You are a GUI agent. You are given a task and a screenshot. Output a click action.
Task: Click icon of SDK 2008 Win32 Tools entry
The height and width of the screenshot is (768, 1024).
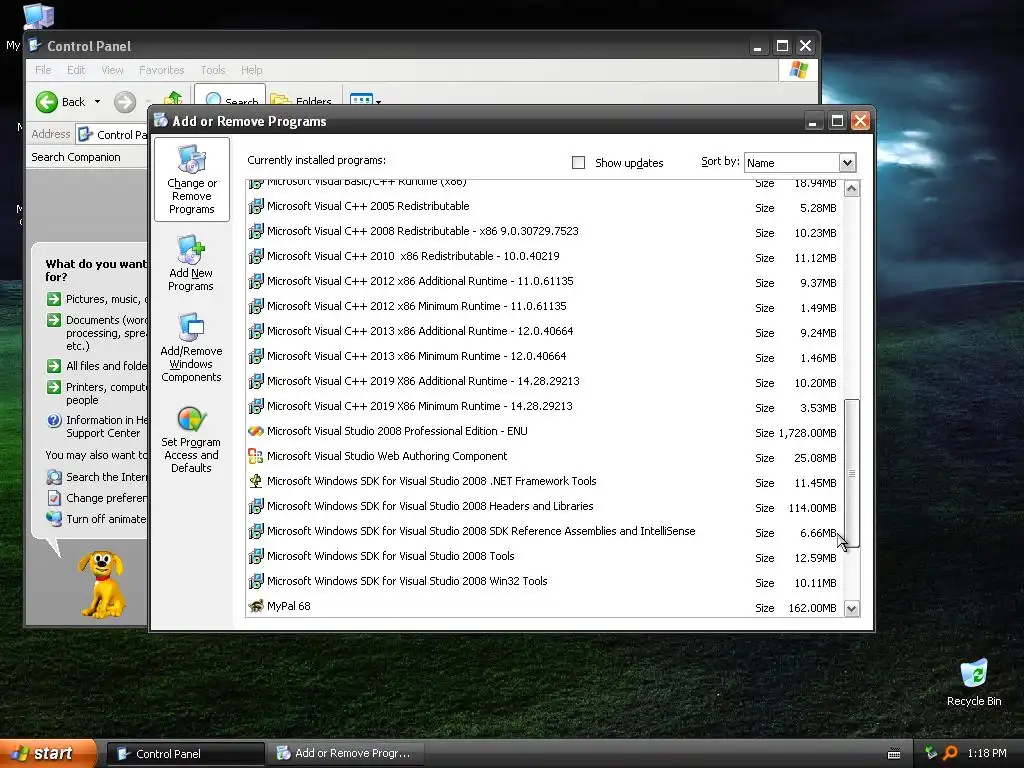point(256,581)
